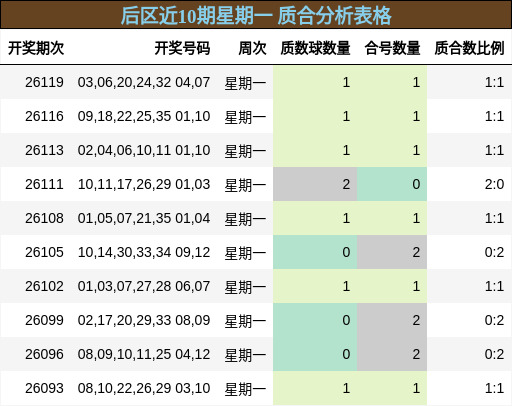This screenshot has width=512, height=406.
Task: Select draw numbers 10,11,17,26,29 01,03
Action: click(x=144, y=184)
